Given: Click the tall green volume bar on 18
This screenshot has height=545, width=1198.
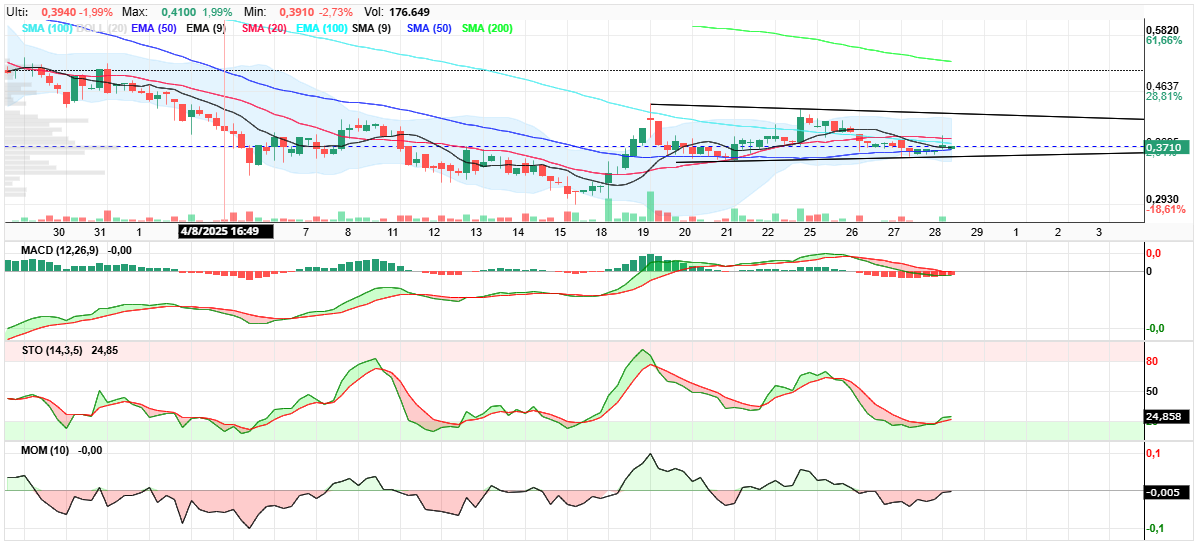Looking at the screenshot, I should (609, 210).
